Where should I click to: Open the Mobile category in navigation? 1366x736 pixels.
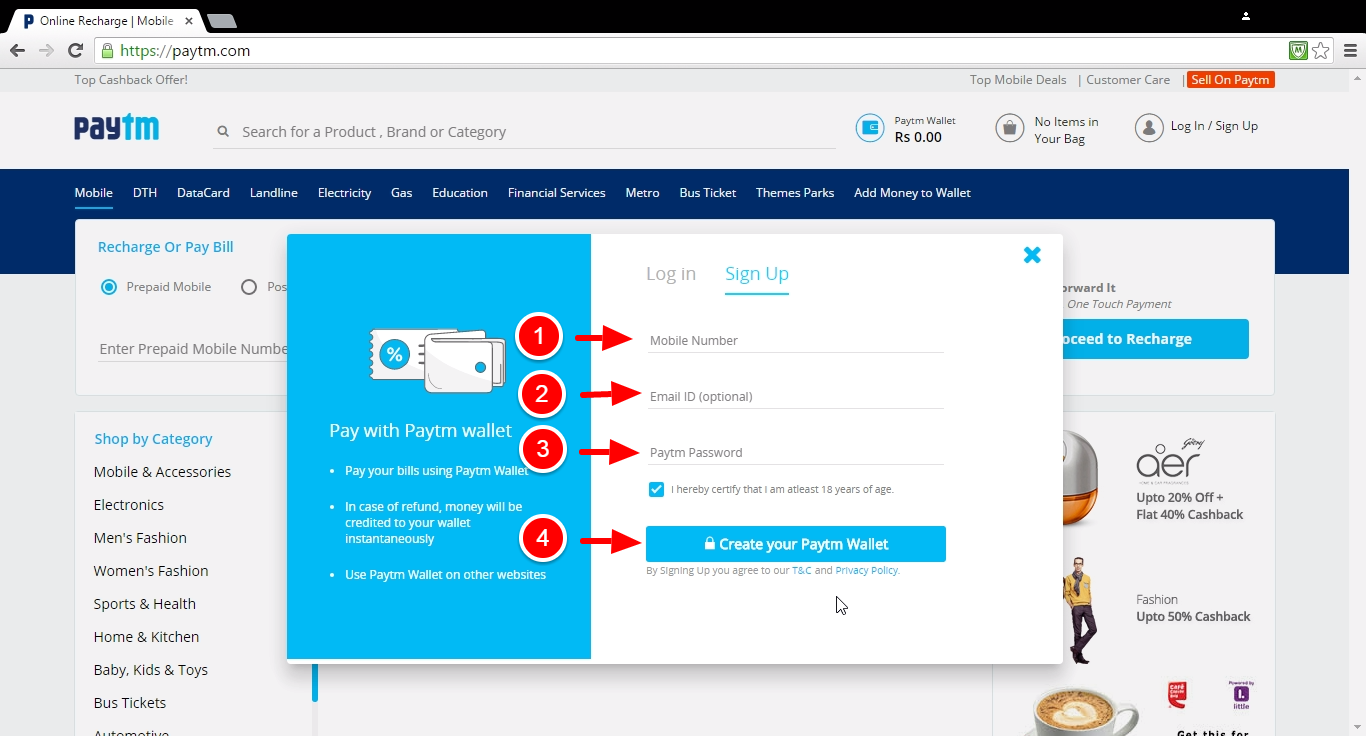point(93,193)
